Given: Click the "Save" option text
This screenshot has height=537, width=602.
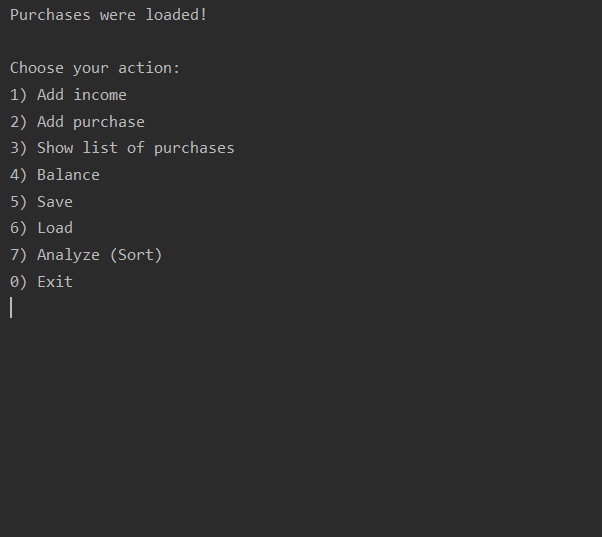Looking at the screenshot, I should pos(55,202).
